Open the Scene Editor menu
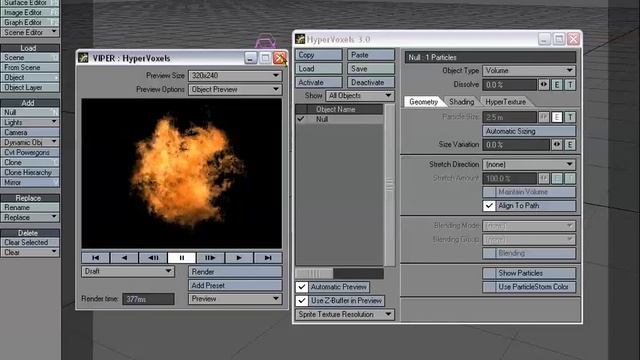 click(x=30, y=32)
